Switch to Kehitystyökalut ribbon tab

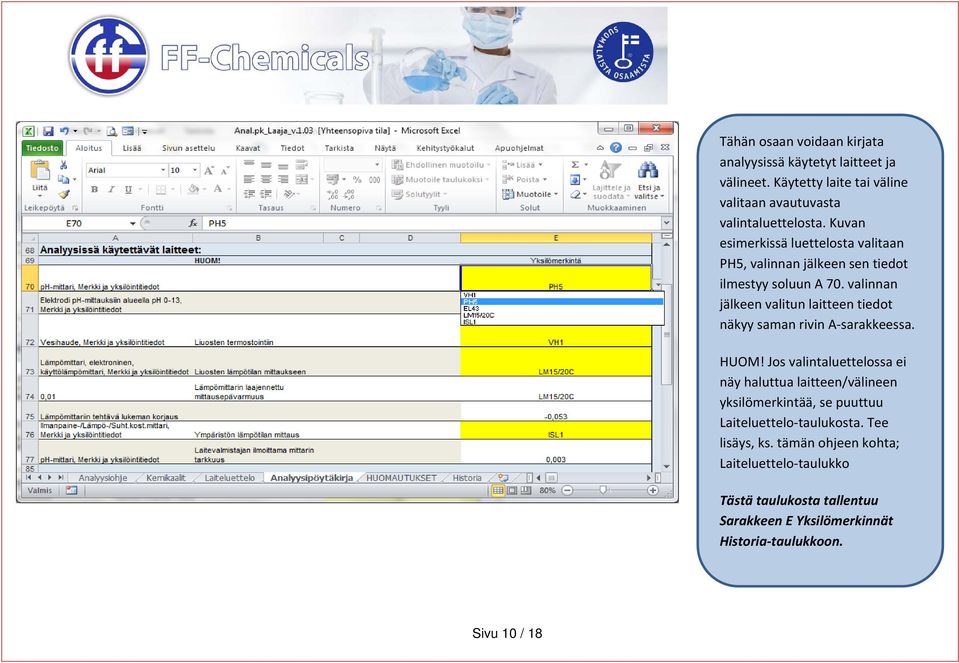point(445,148)
